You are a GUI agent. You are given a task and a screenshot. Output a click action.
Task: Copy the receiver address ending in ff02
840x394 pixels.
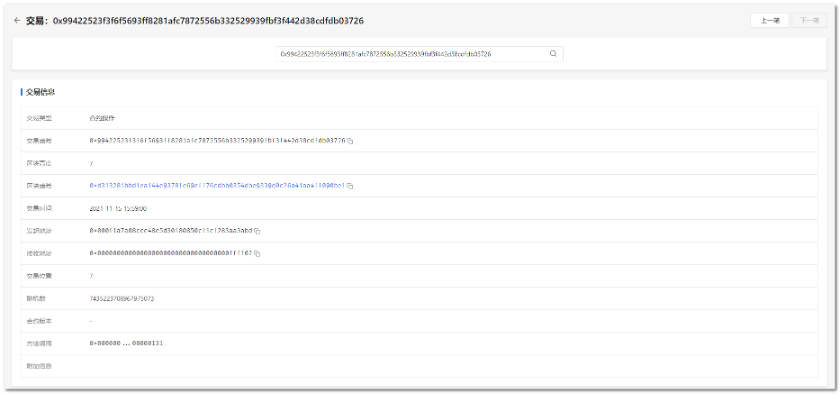(x=257, y=254)
